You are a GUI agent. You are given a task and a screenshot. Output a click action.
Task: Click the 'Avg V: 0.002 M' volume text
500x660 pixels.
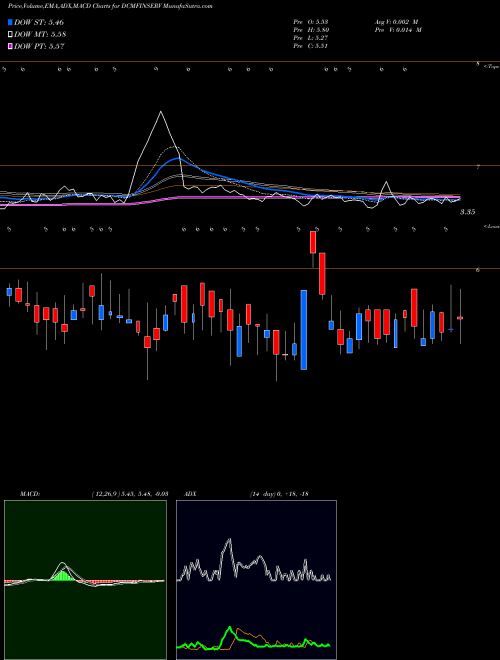[x=396, y=22]
